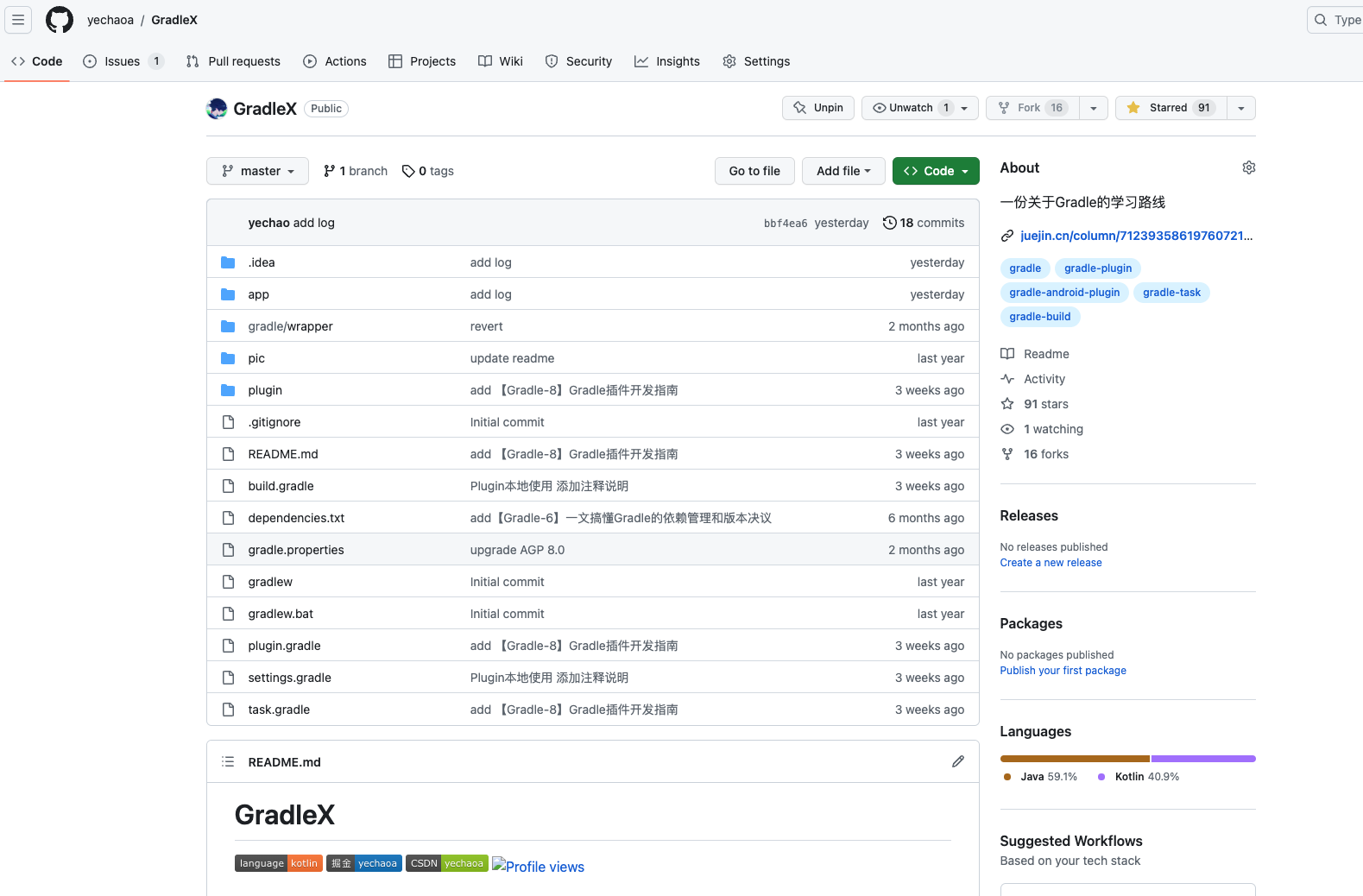Edit README with the pencil icon
This screenshot has width=1363, height=896.
pyautogui.click(x=958, y=761)
